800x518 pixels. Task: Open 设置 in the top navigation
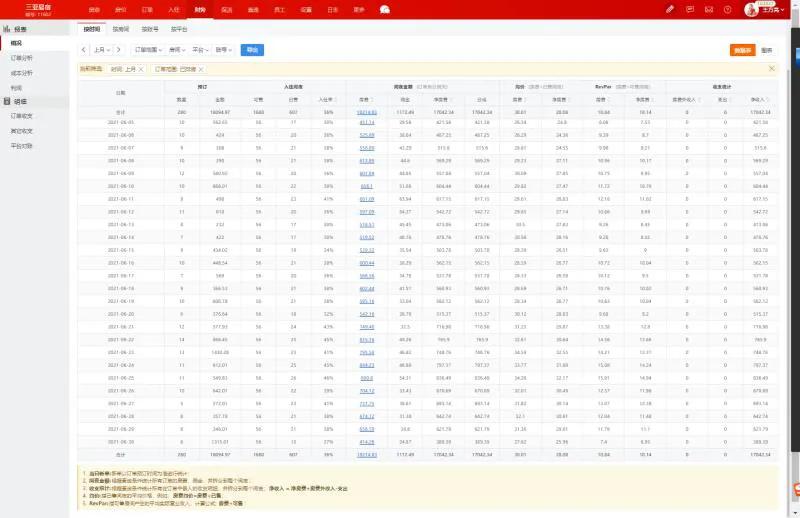pyautogui.click(x=306, y=10)
